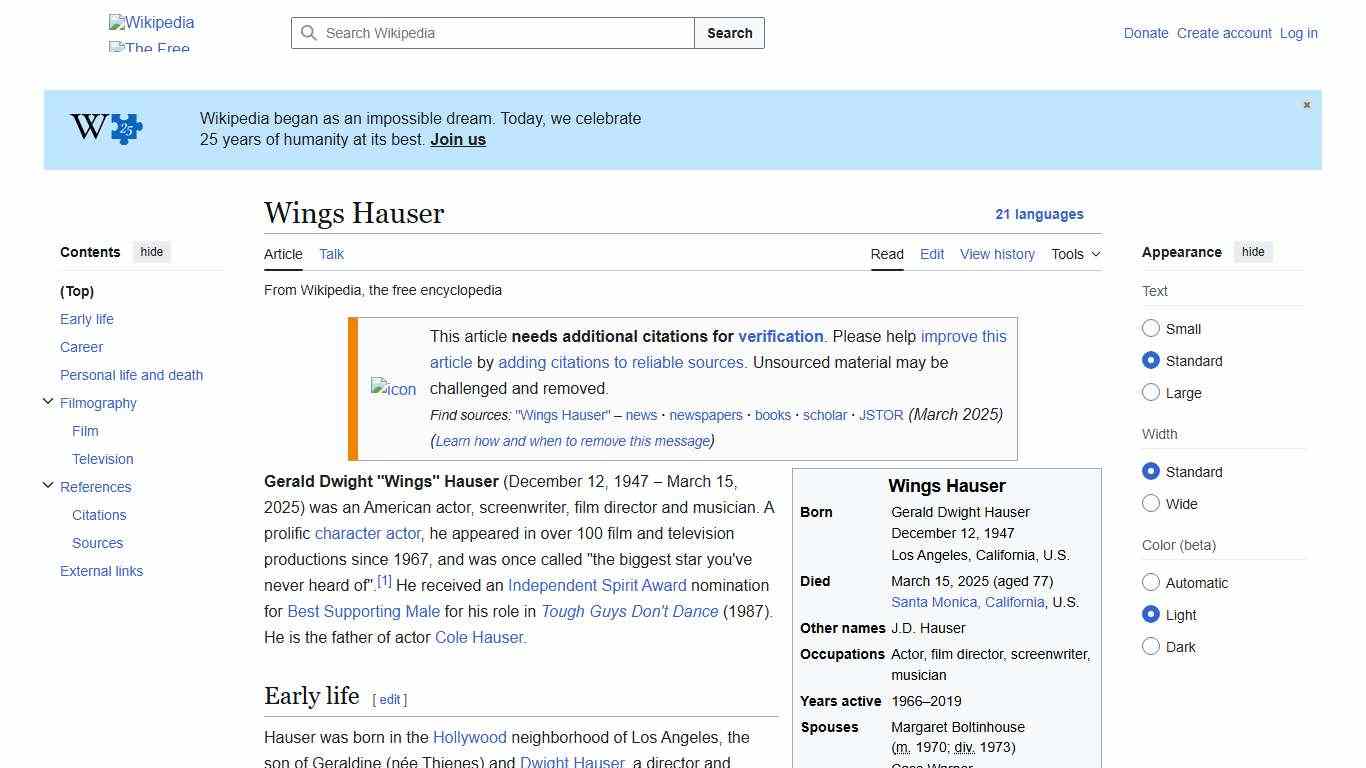Collapse the References section in Contents

[48, 485]
